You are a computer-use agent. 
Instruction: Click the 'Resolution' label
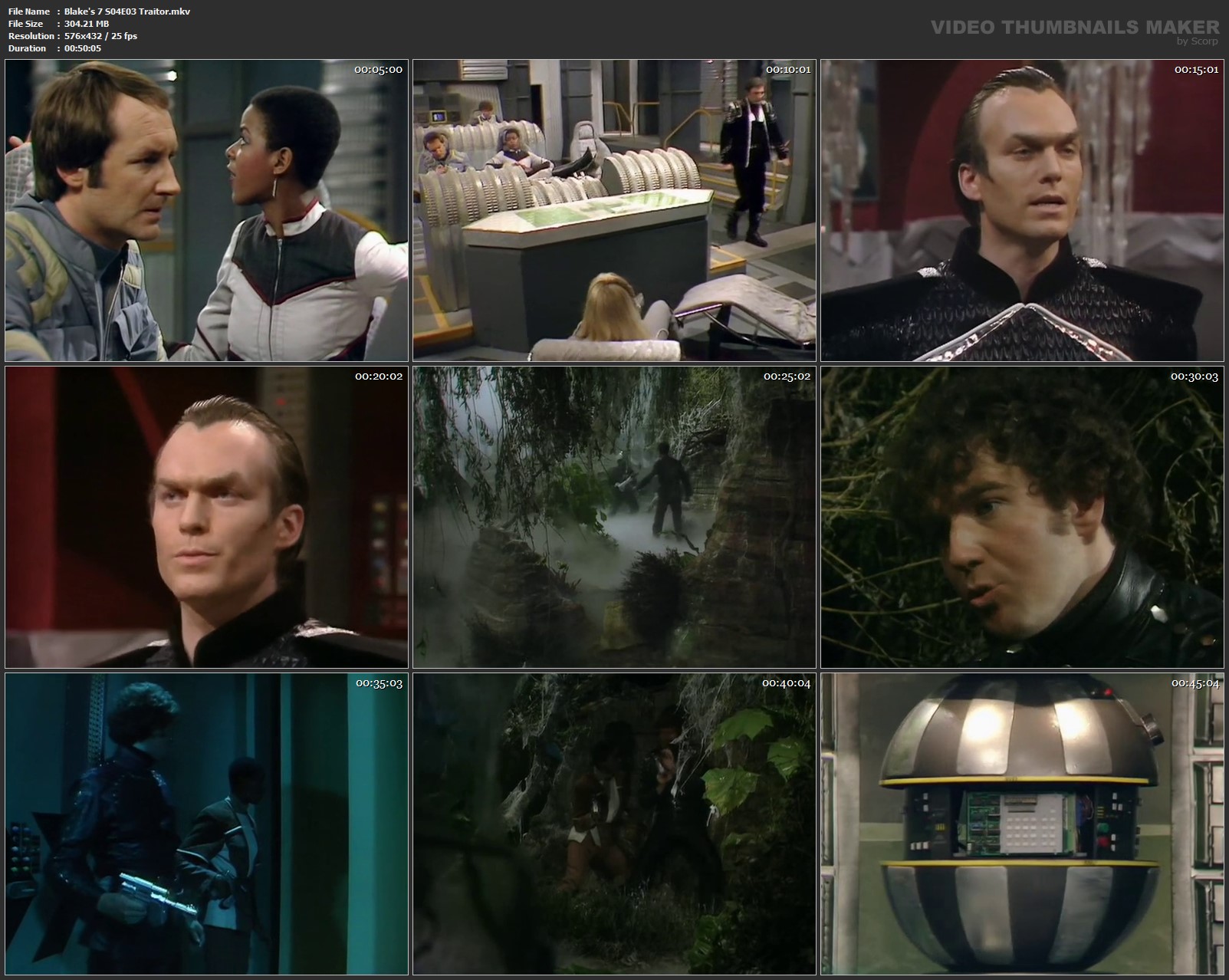tap(31, 36)
